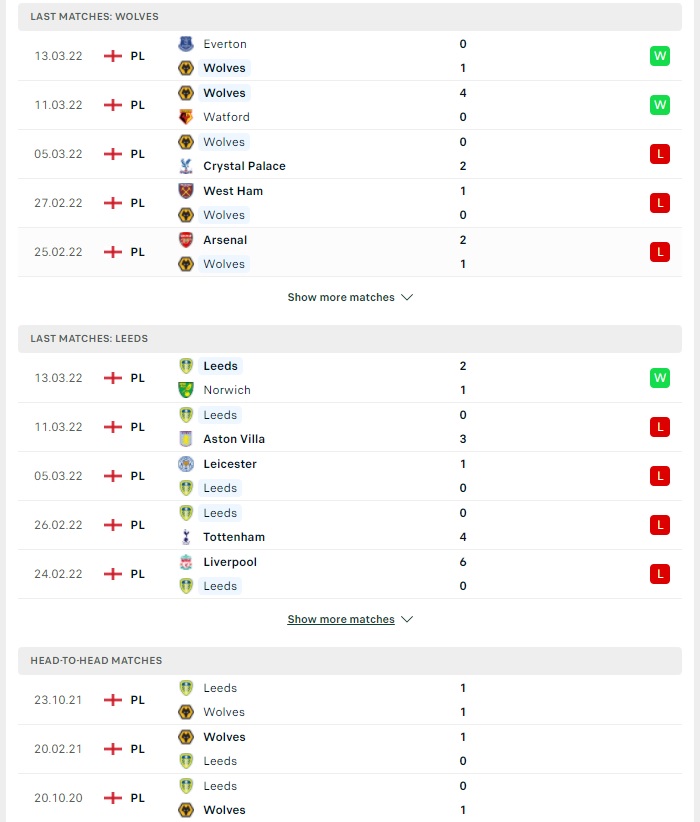Image resolution: width=700 pixels, height=822 pixels.
Task: Open the 23.10.21 Leeds vs Wolves head-to-head
Action: pos(350,700)
